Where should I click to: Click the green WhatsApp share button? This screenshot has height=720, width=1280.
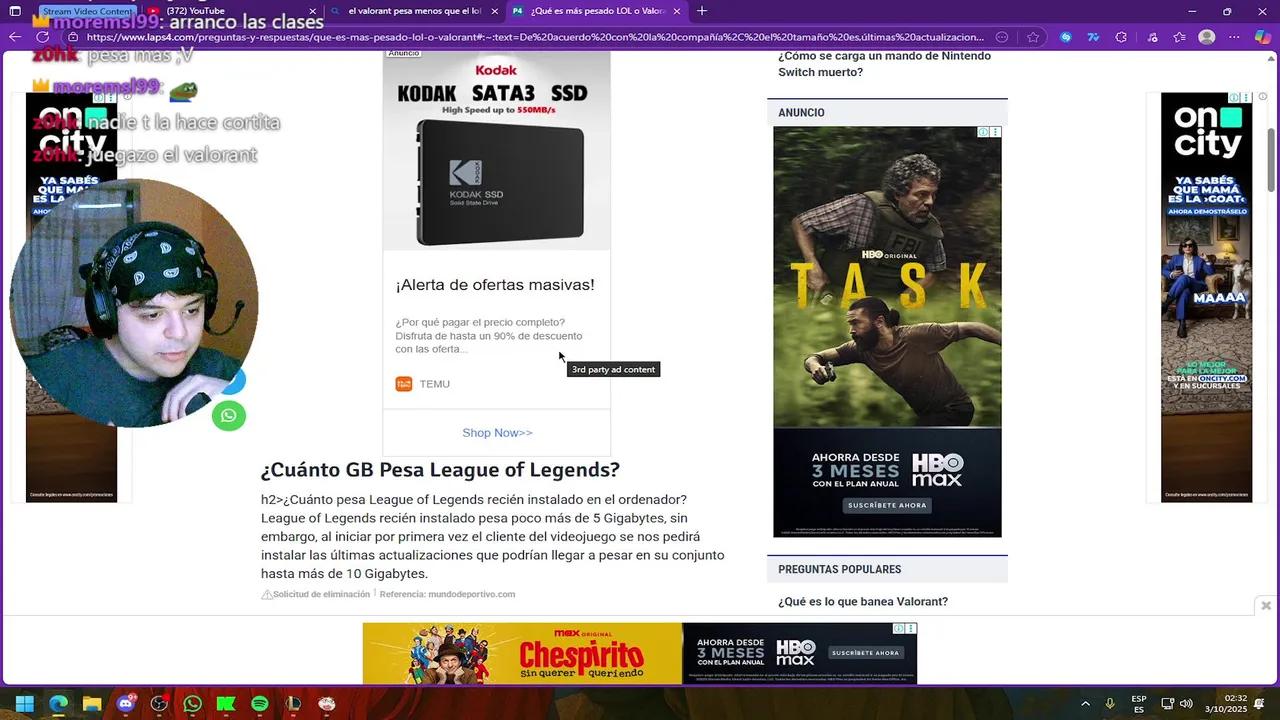(229, 416)
